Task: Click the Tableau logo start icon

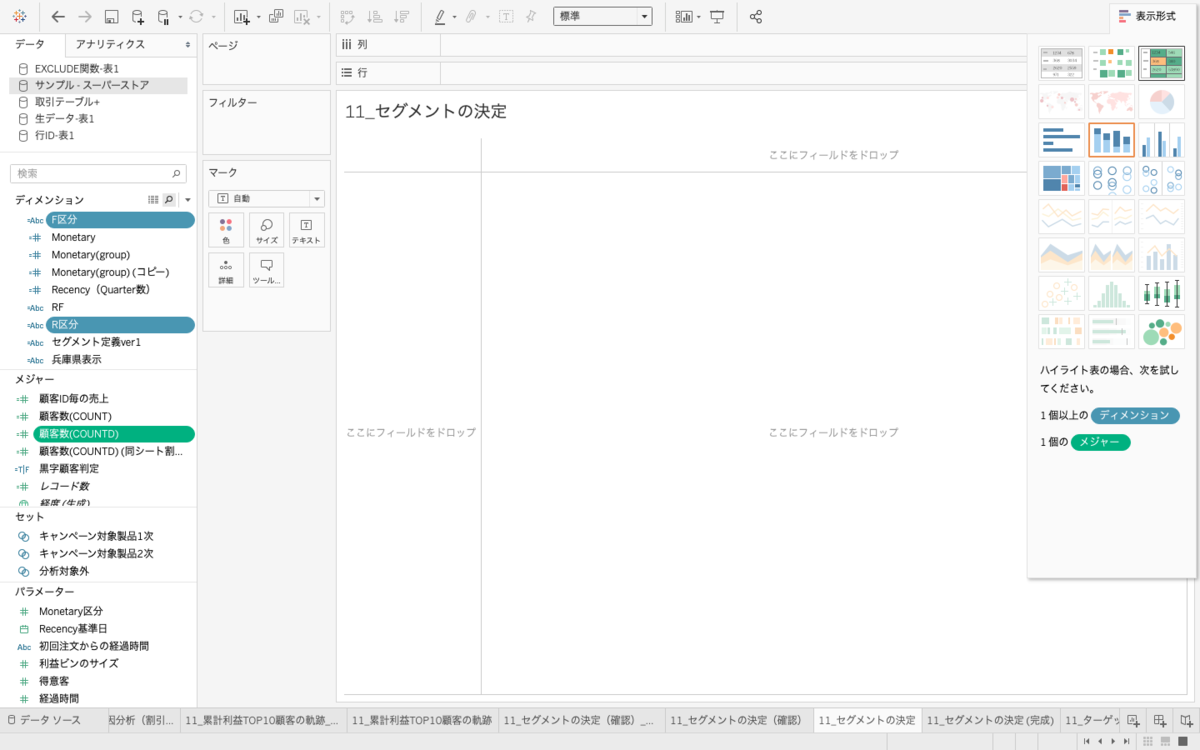Action: pos(19,16)
